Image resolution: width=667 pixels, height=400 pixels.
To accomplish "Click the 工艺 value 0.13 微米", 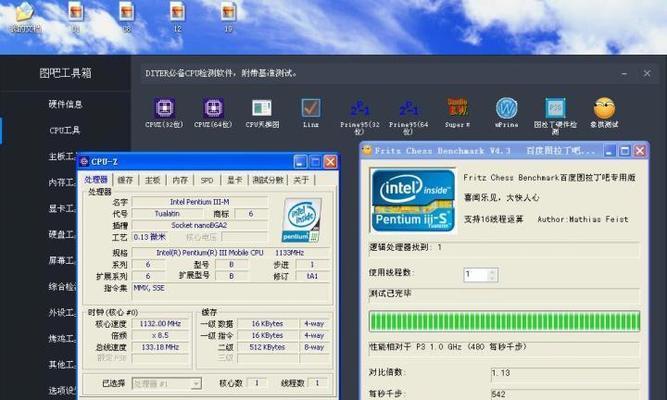I will (149, 237).
